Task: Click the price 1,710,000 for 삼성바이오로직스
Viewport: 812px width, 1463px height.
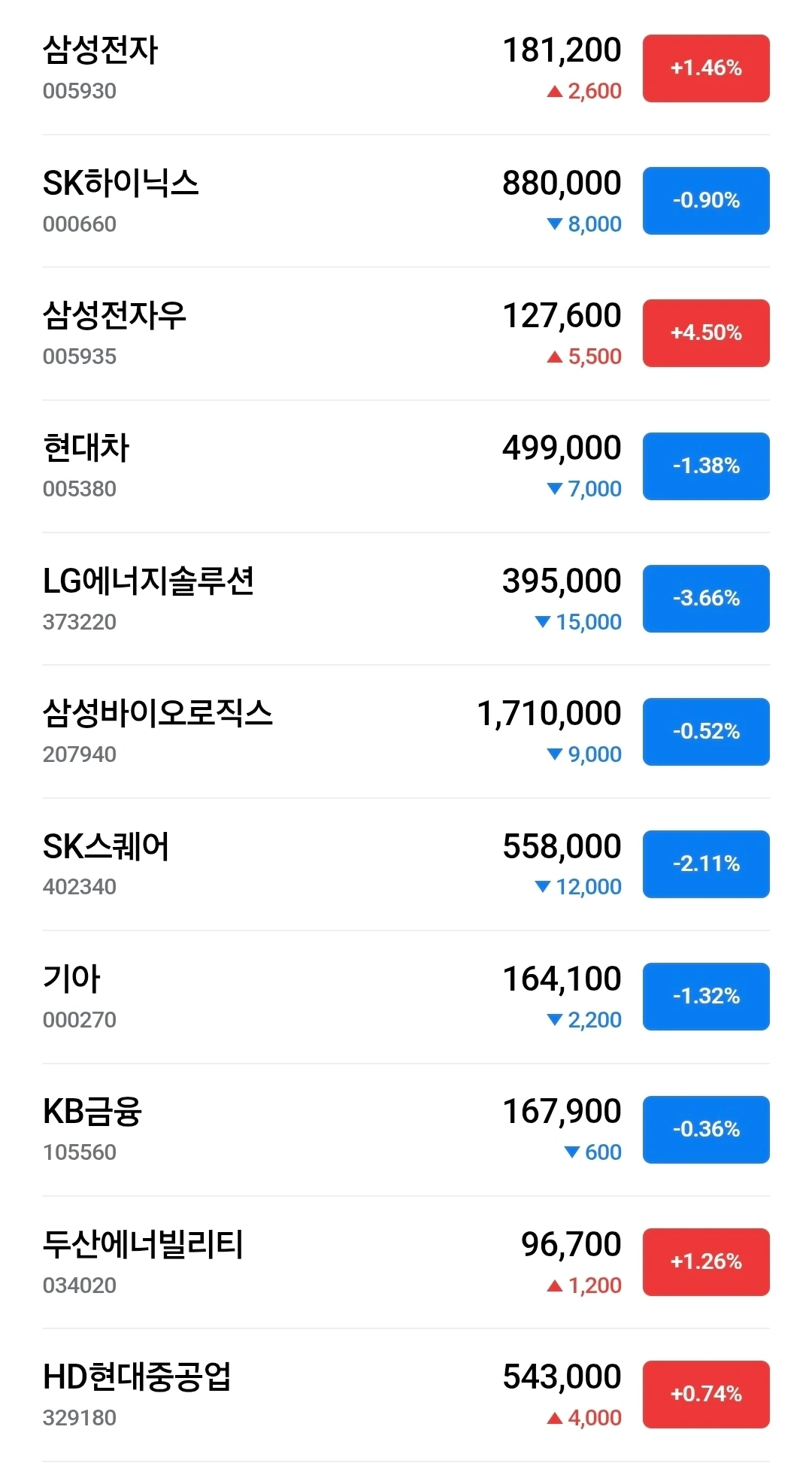Action: pos(549,714)
